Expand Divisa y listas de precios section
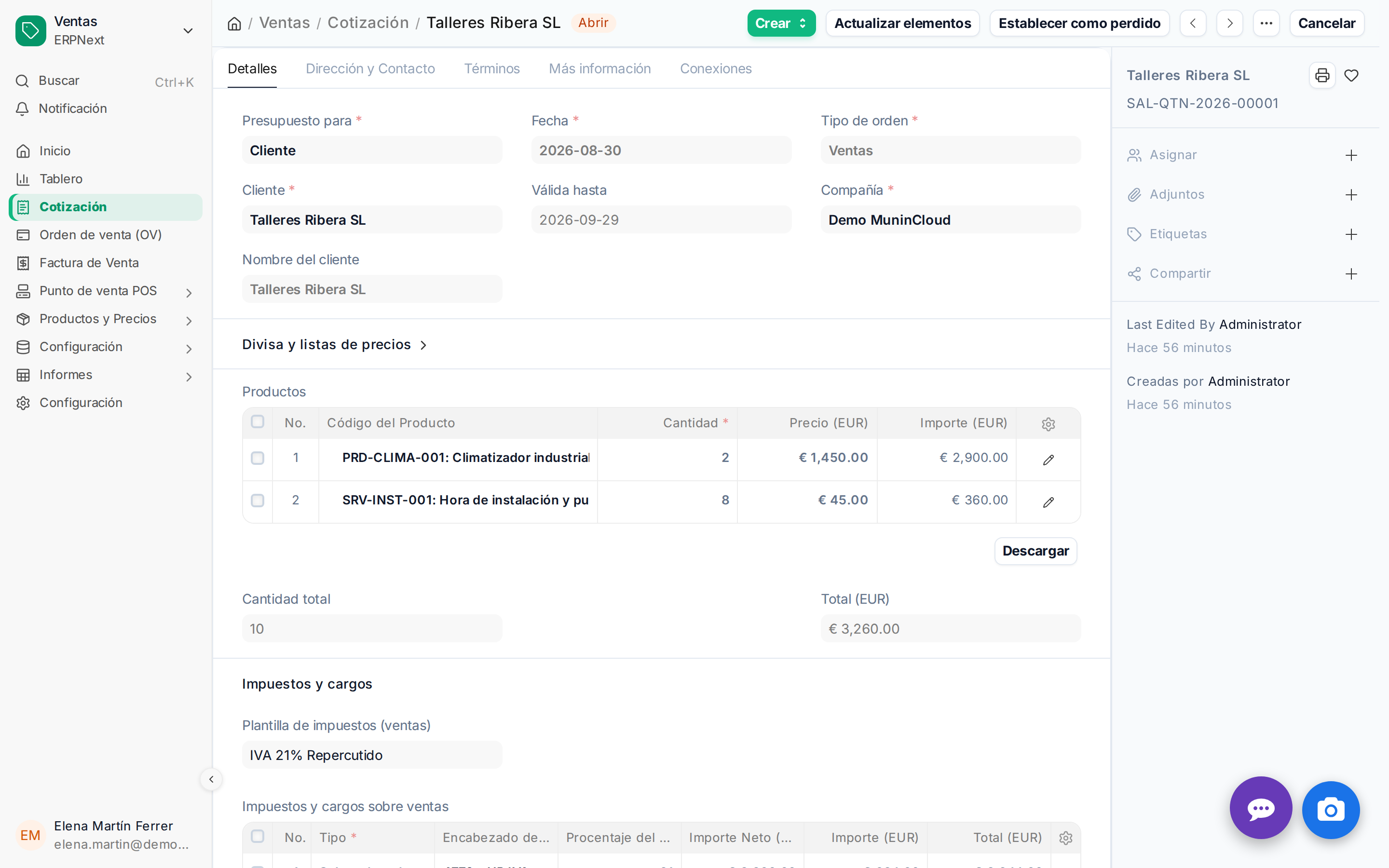The height and width of the screenshot is (868, 1389). pos(335,344)
